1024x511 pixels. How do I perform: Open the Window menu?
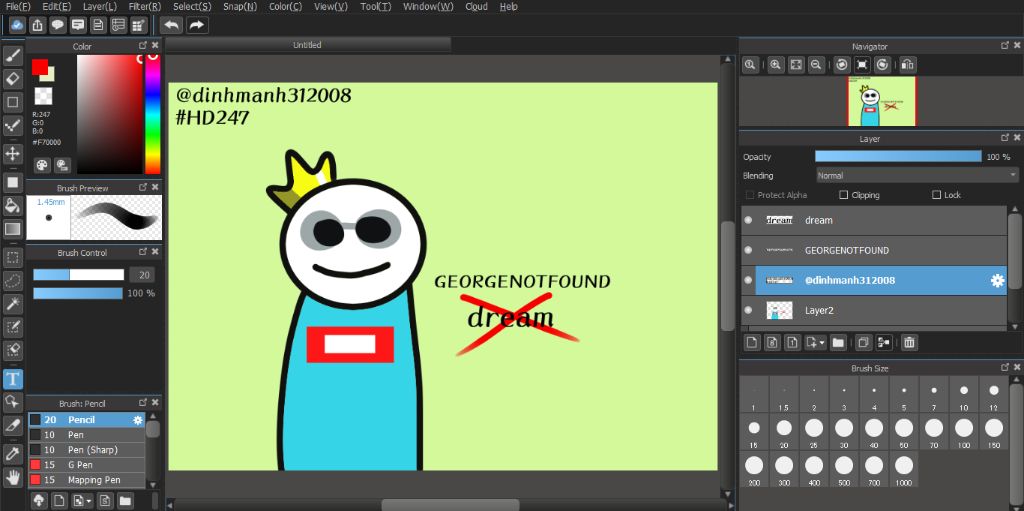(428, 7)
